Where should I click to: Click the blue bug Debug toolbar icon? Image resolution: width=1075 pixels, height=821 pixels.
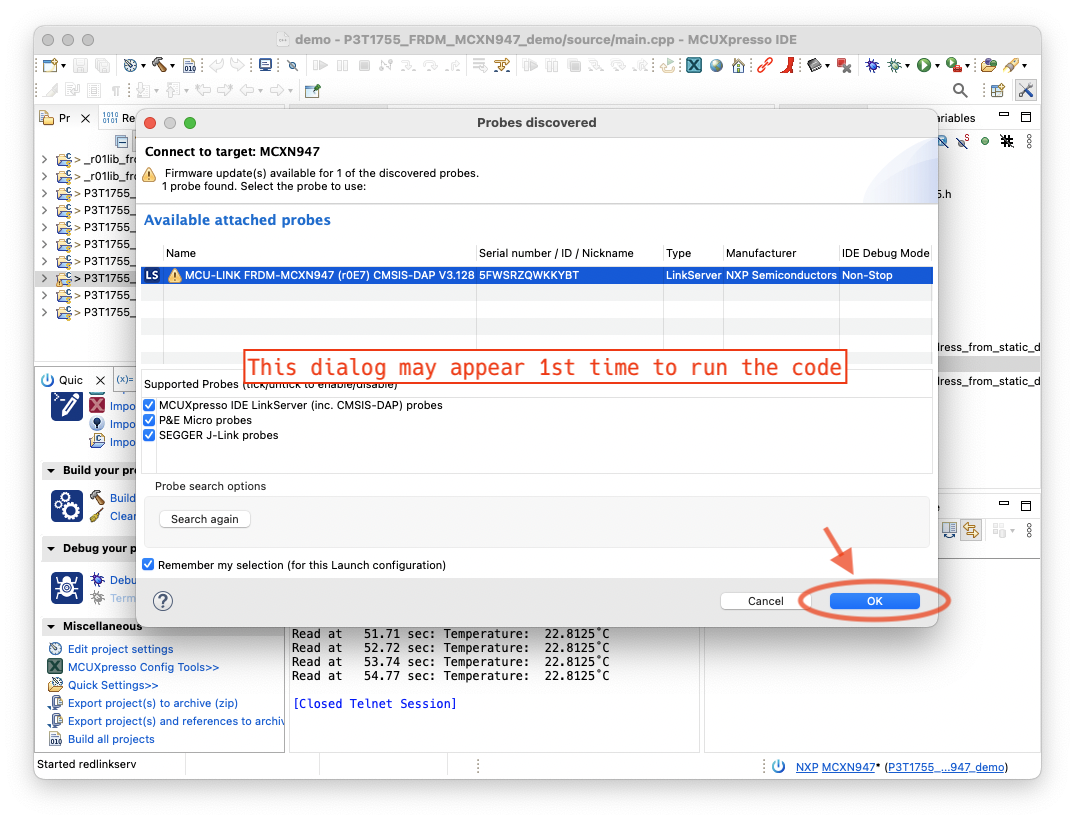pyautogui.click(x=872, y=65)
